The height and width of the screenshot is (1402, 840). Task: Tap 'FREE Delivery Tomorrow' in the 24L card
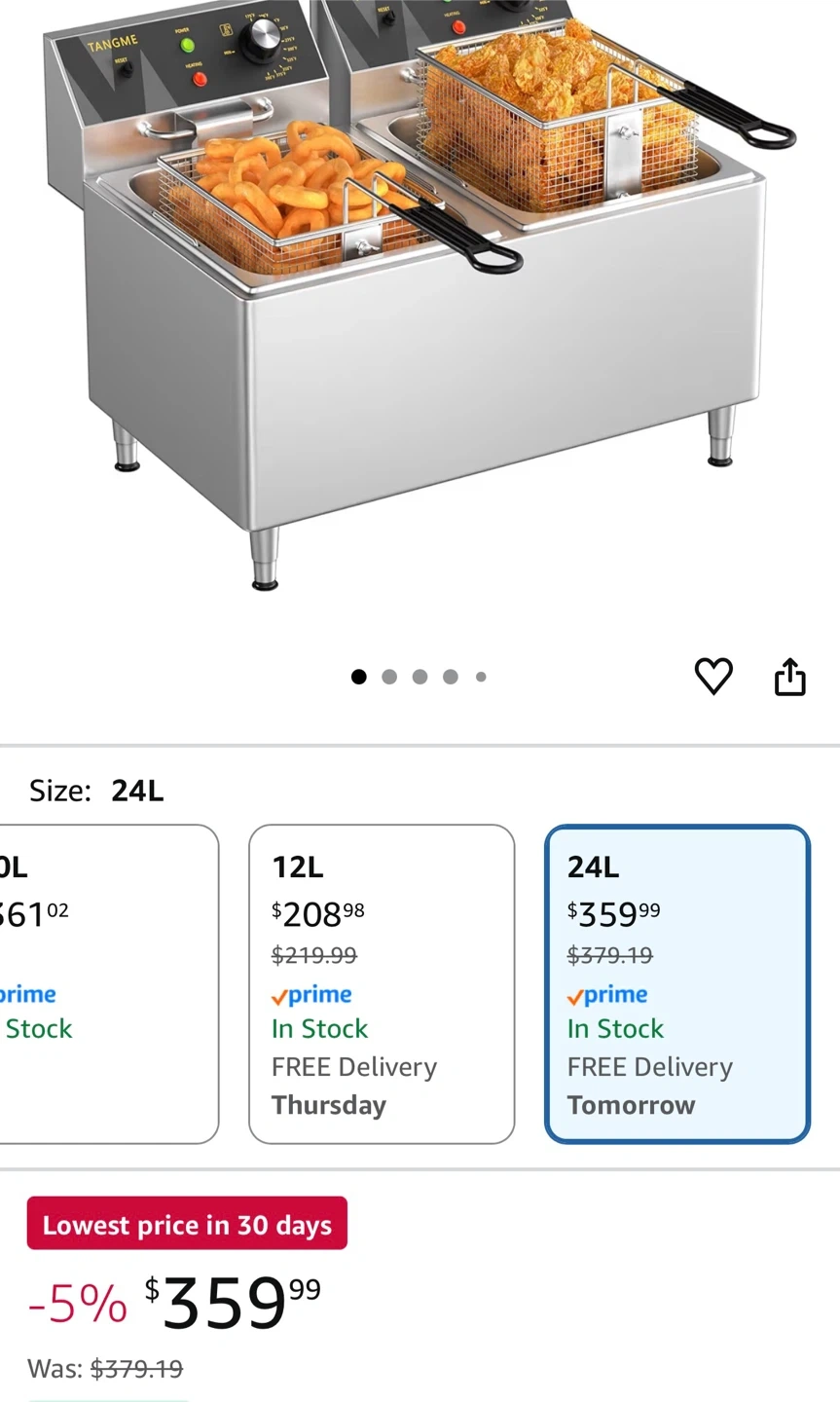(649, 1087)
